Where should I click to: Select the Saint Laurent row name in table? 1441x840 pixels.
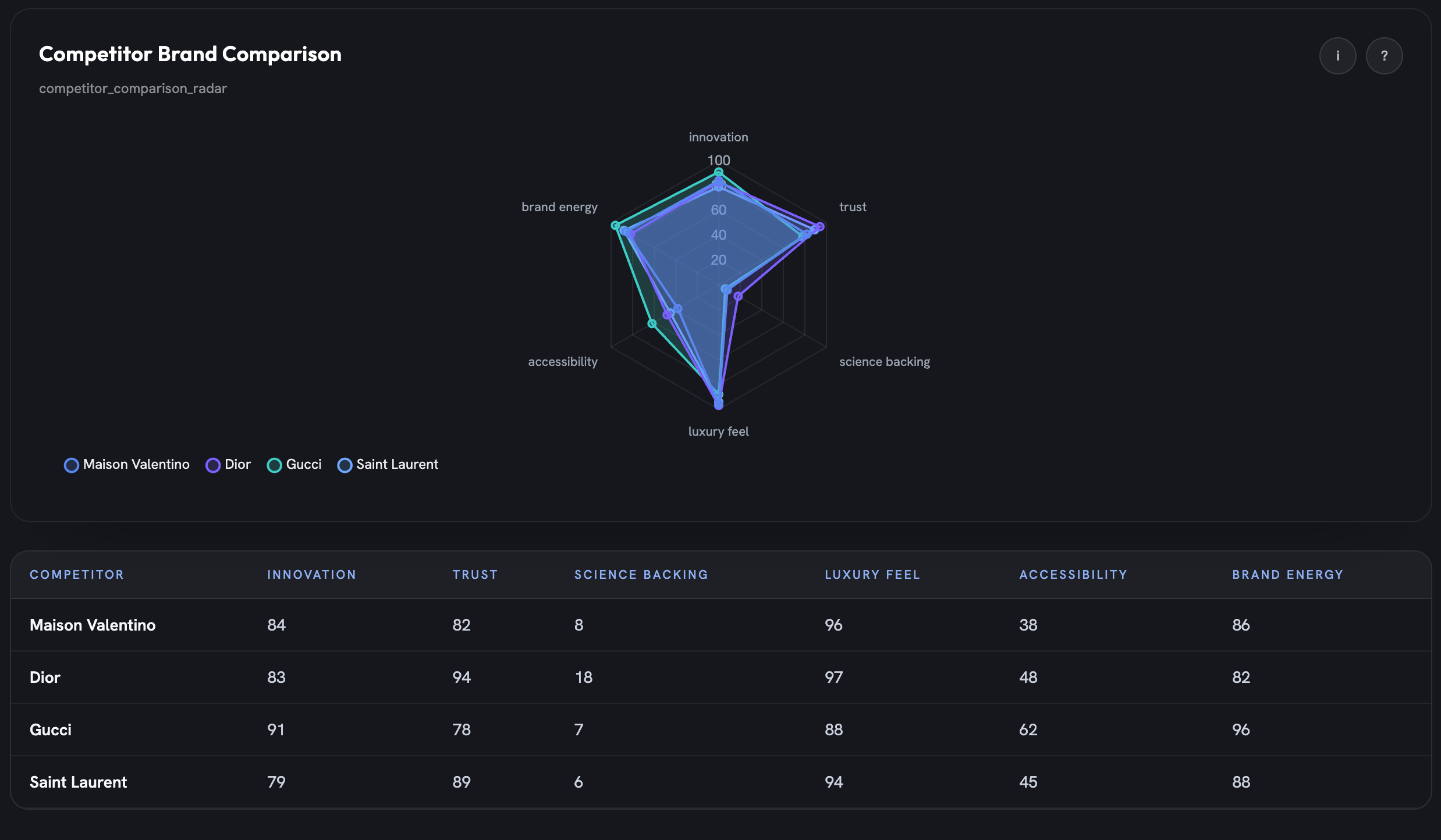click(79, 782)
